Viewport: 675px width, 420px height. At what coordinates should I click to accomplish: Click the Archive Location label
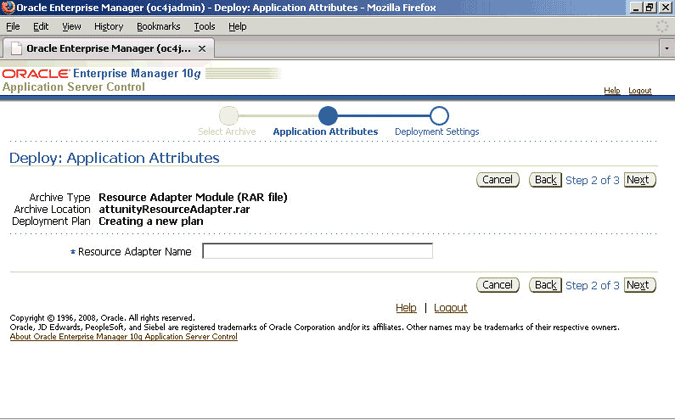pyautogui.click(x=52, y=210)
